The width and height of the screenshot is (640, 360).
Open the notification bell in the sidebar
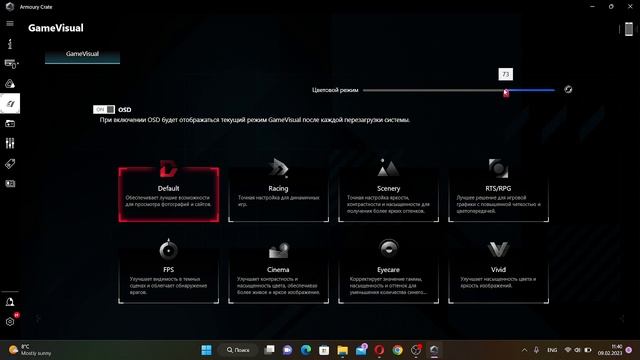(10, 302)
